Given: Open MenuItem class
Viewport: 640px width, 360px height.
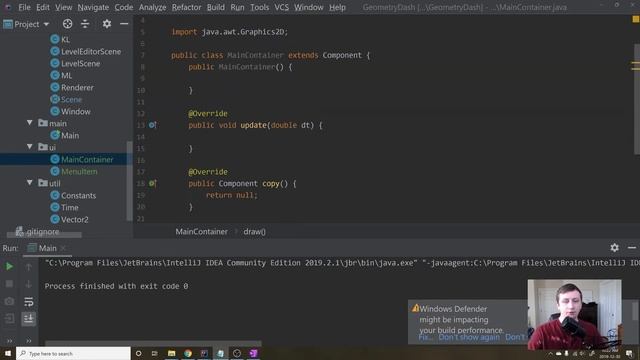Looking at the screenshot, I should (x=79, y=171).
